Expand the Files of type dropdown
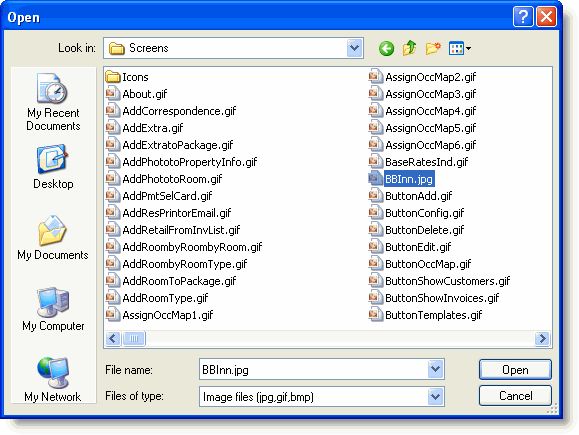 (x=435, y=397)
